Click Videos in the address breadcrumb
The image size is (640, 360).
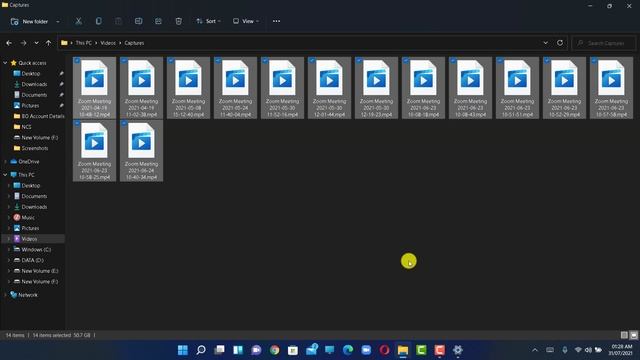pyautogui.click(x=108, y=43)
